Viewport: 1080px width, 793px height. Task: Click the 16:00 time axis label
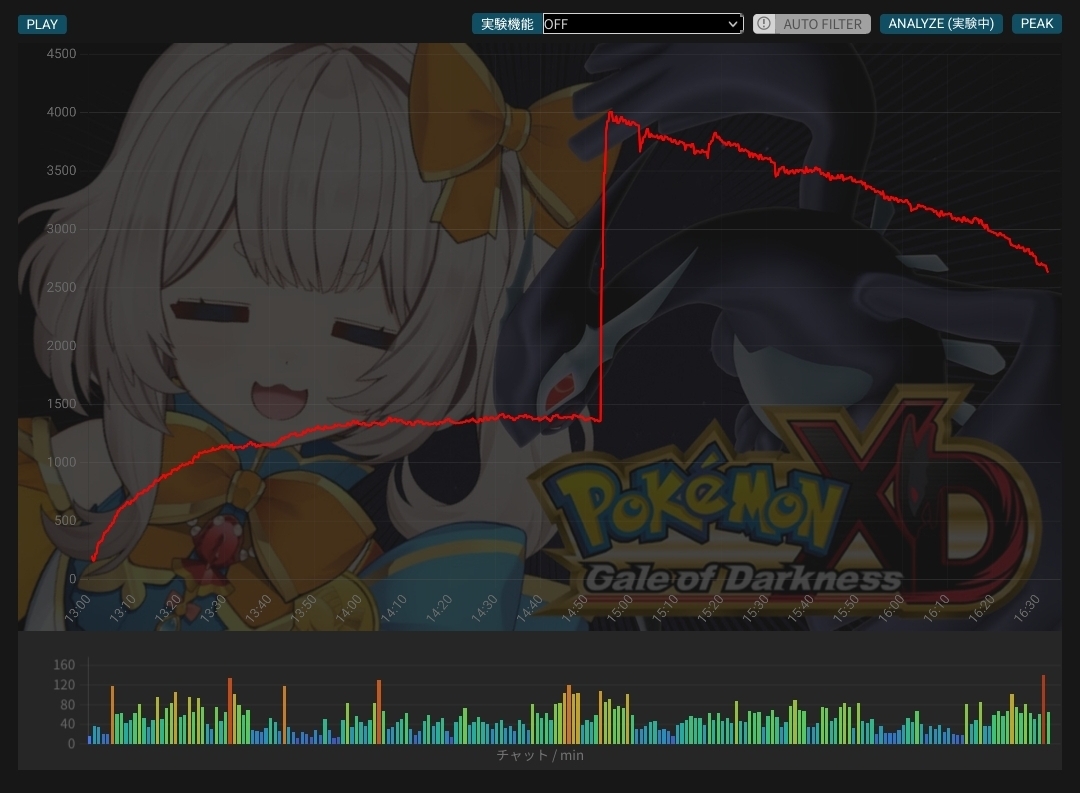(x=891, y=609)
